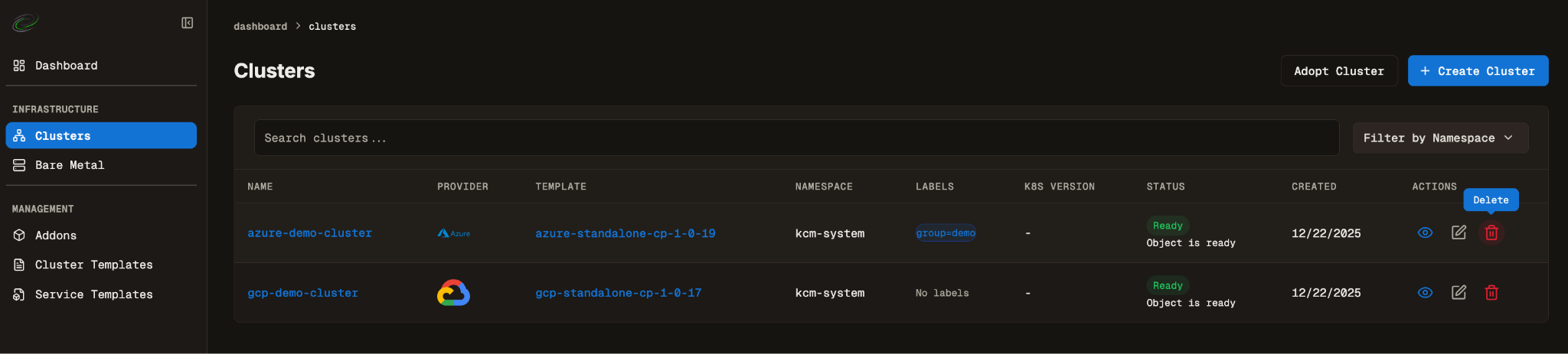Open gcp-standalone-cp-1-0-17 template link
Viewport: 1568px width, 354px height.
click(618, 293)
